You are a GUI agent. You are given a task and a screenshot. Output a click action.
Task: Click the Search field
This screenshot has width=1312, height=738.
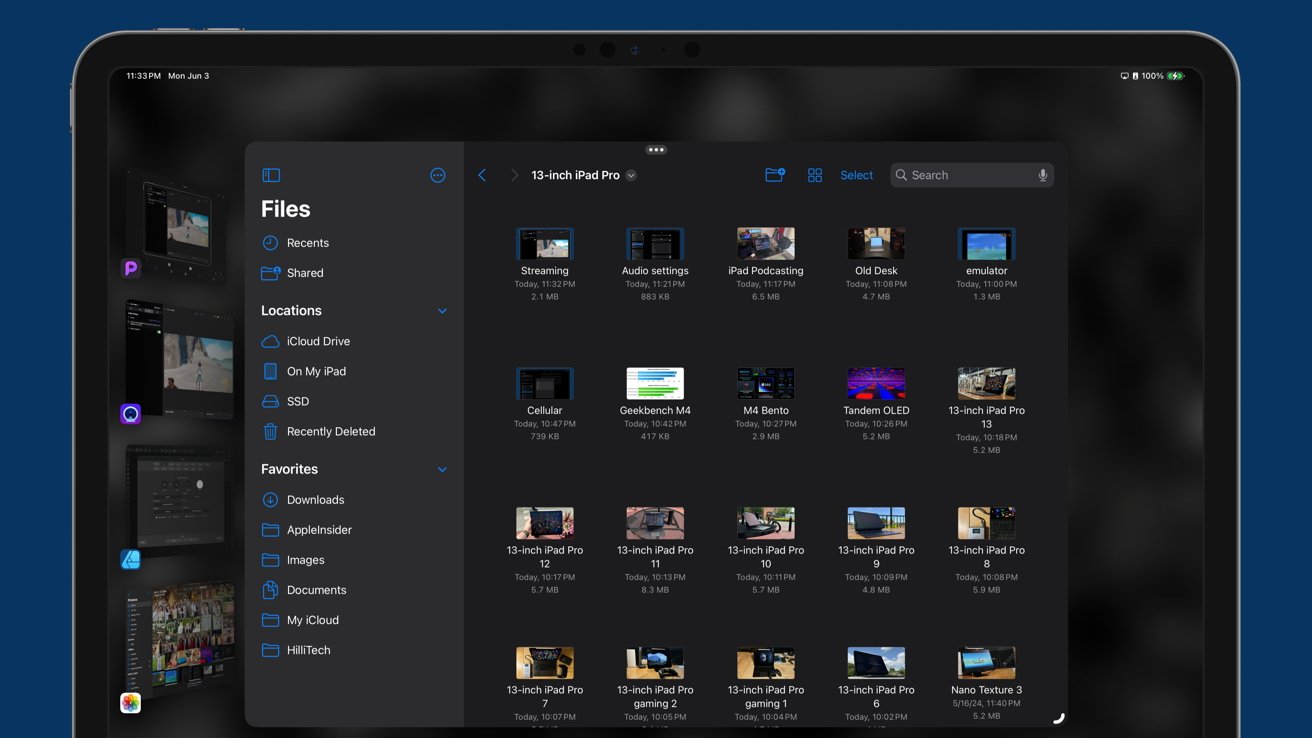point(972,175)
